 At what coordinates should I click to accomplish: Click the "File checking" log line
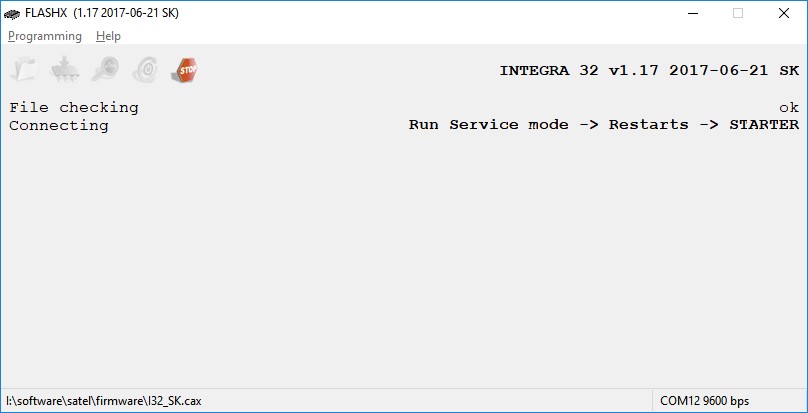[74, 107]
